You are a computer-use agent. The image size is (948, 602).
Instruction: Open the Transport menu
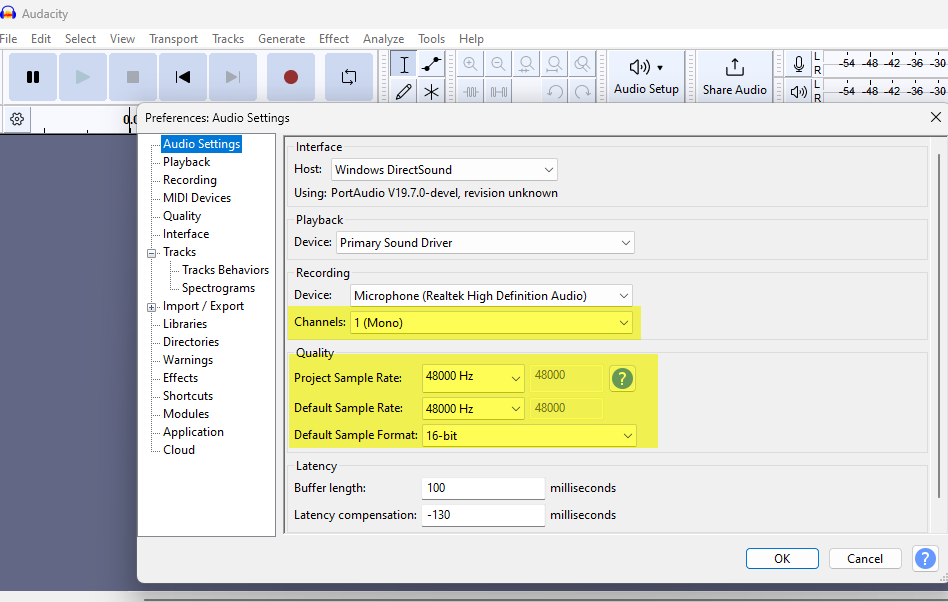[x=174, y=39]
